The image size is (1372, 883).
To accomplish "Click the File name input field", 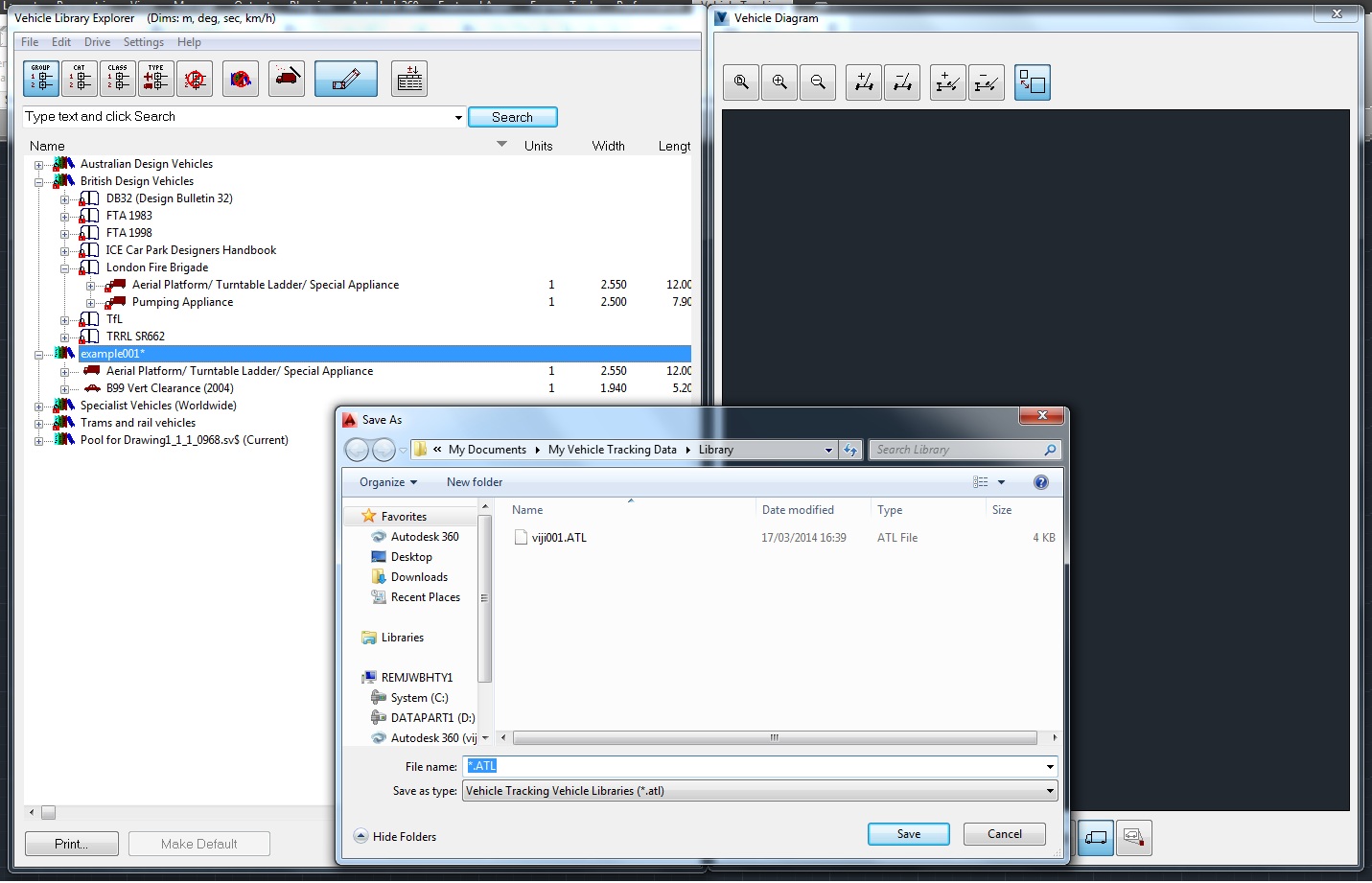I will 755,766.
